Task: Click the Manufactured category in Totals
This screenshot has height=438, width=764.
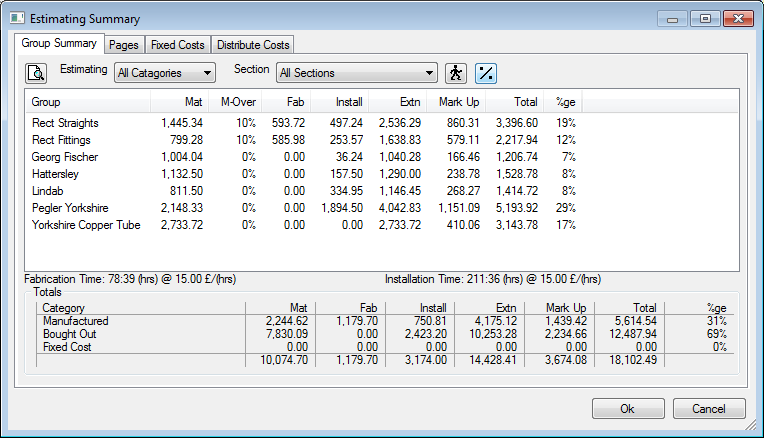Action: pos(76,321)
